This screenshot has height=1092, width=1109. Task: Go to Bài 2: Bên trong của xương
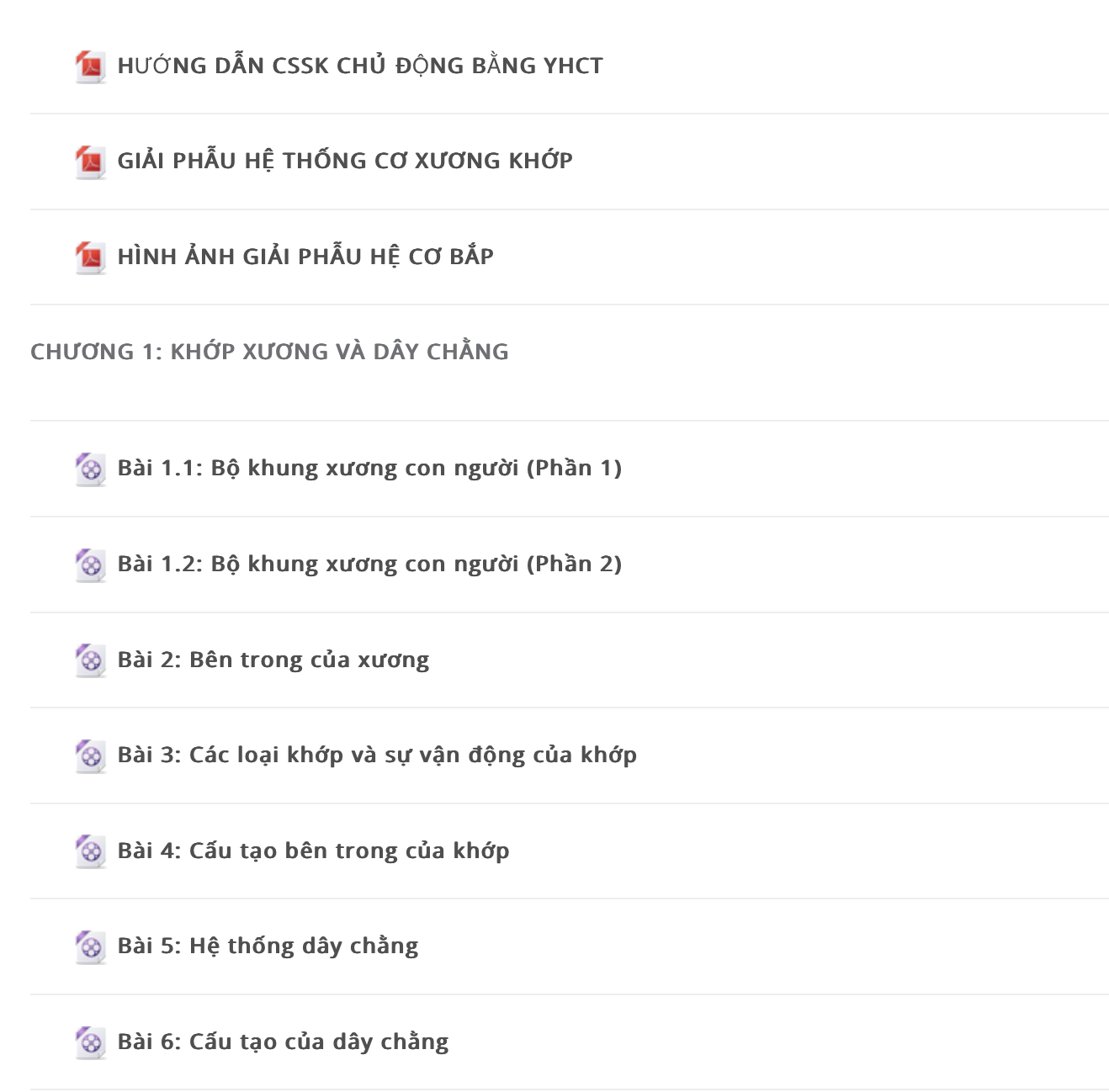pyautogui.click(x=273, y=660)
